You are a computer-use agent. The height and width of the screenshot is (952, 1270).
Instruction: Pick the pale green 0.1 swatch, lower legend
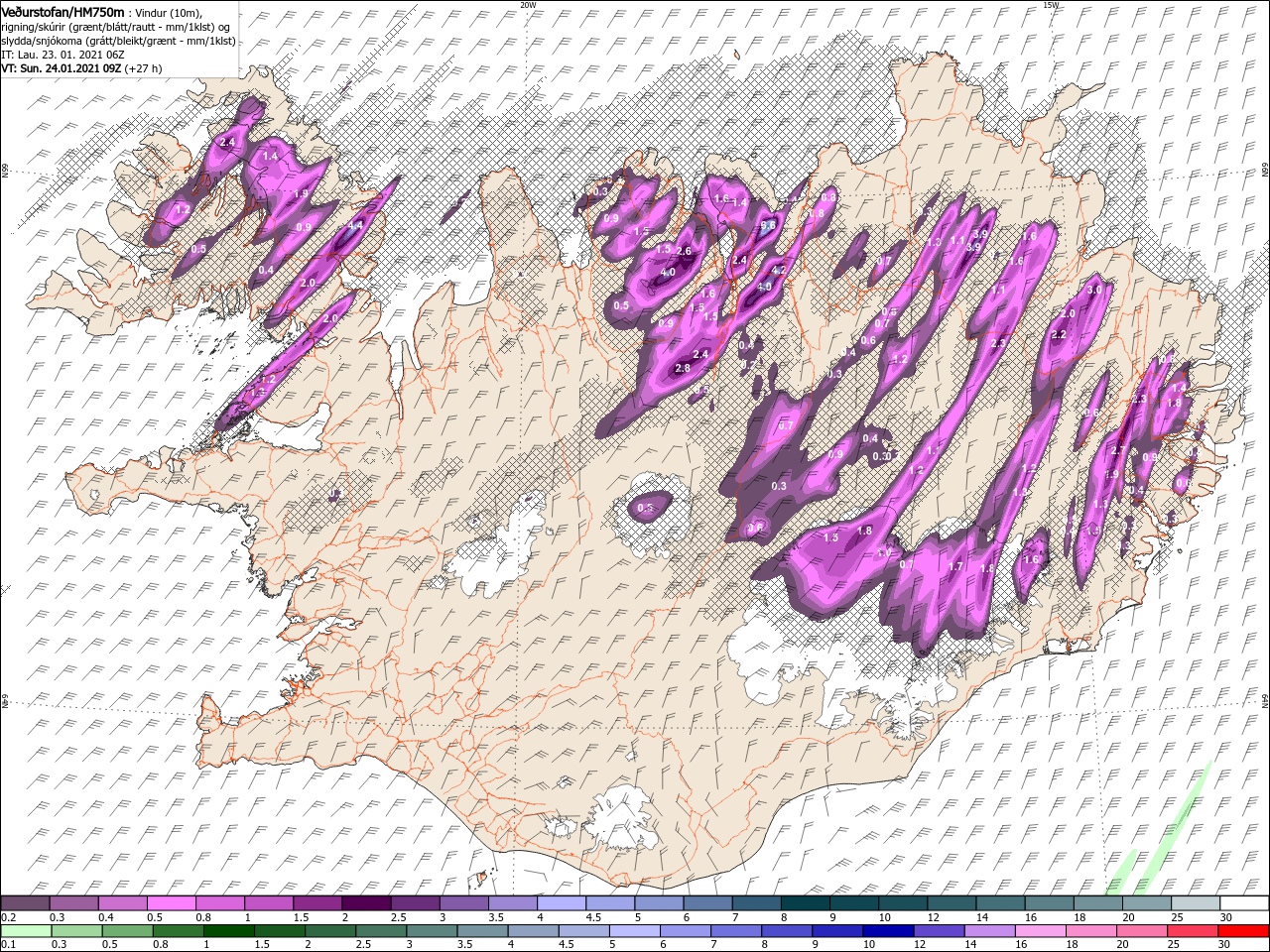(x=26, y=930)
